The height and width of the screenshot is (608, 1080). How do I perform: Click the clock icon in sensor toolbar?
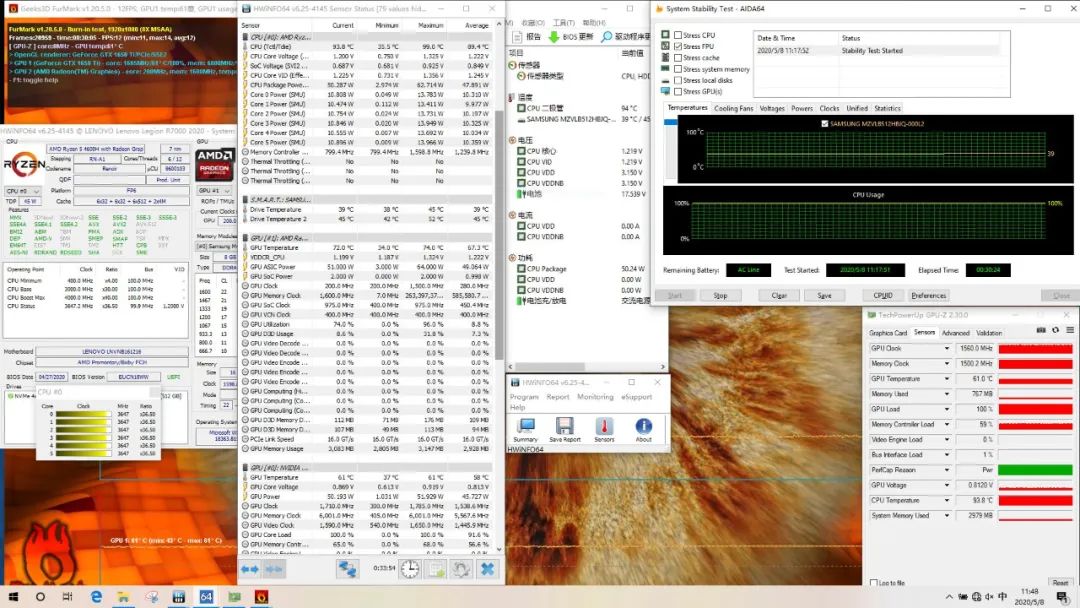coord(410,569)
